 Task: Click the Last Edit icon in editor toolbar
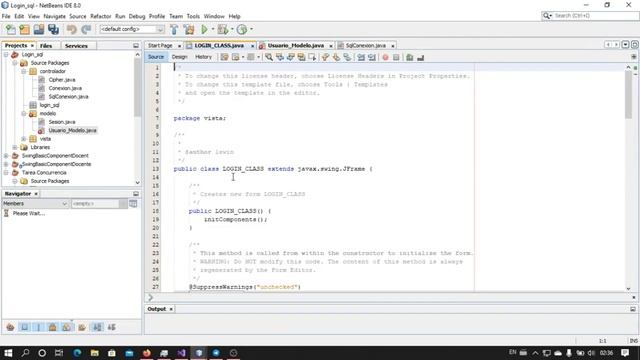224,57
